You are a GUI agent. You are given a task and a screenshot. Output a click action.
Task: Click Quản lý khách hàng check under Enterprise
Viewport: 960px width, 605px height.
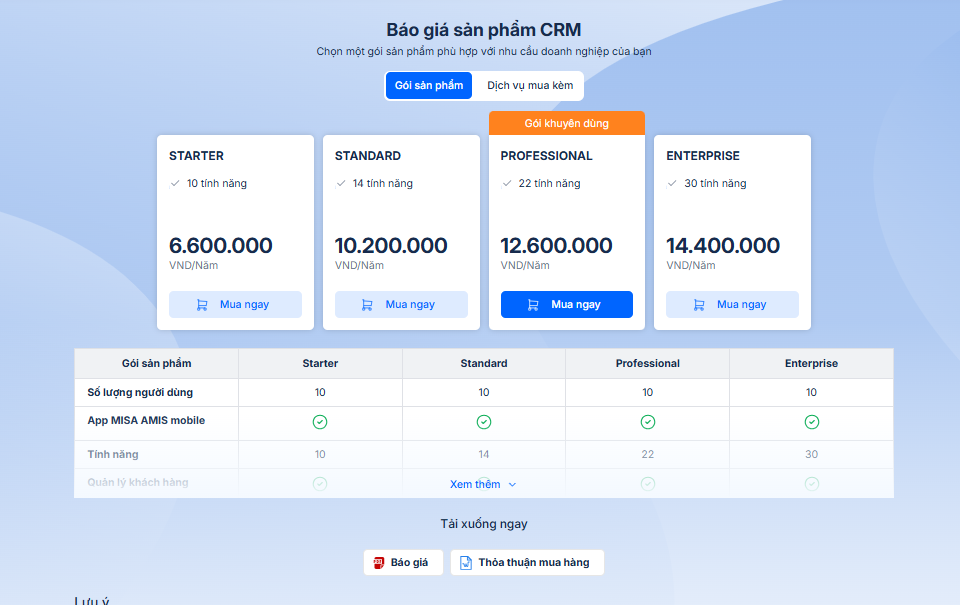coord(812,484)
